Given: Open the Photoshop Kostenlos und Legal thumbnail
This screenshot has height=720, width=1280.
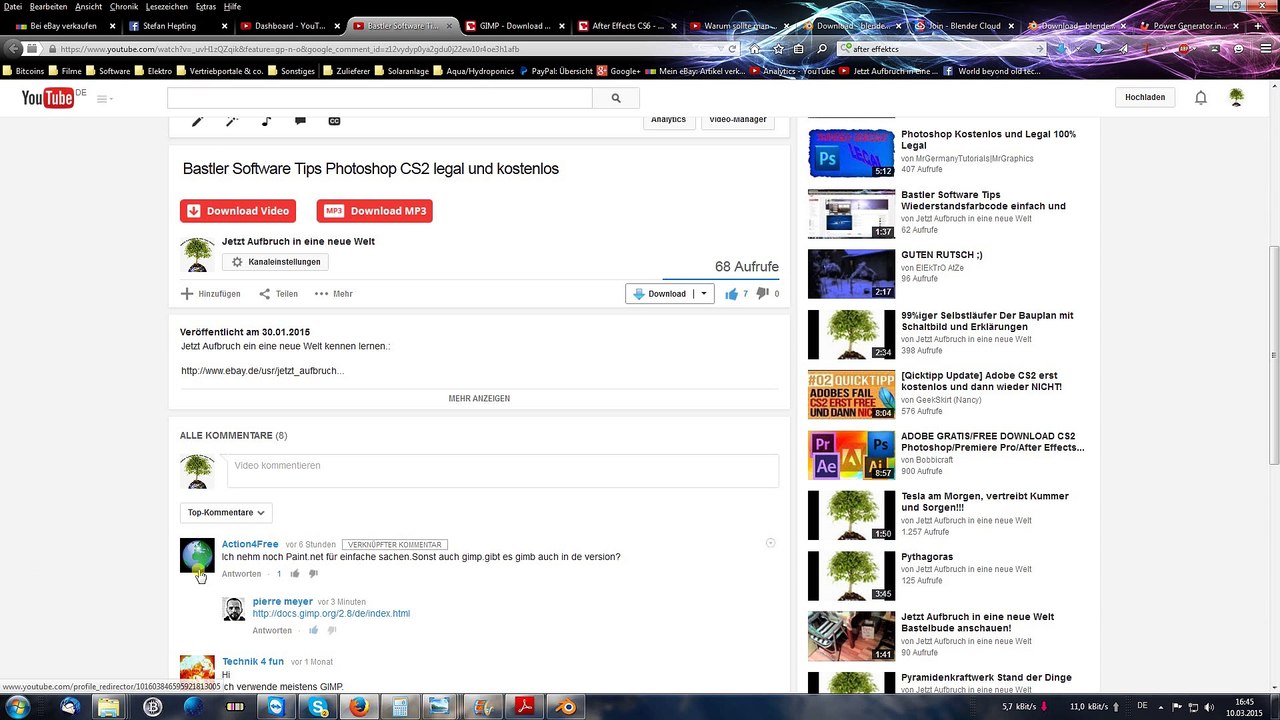Looking at the screenshot, I should (x=852, y=153).
